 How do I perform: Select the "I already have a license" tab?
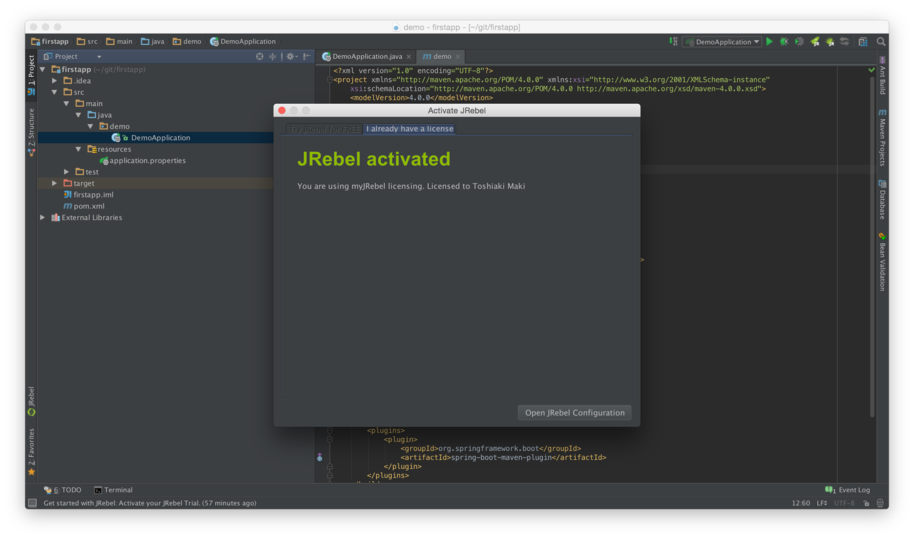[409, 129]
